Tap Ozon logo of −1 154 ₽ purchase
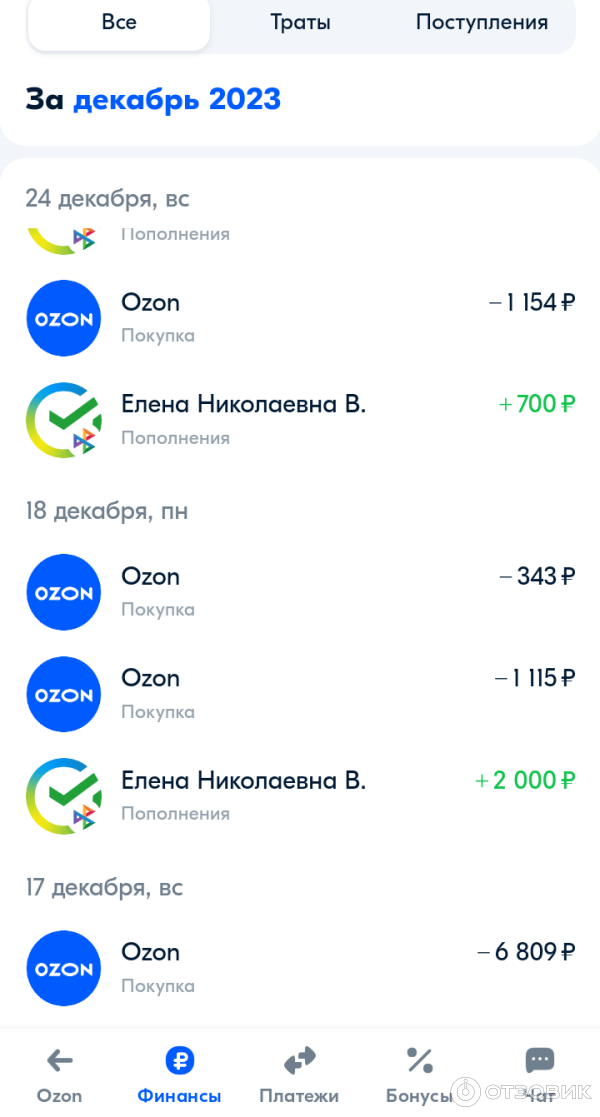 [x=64, y=318]
